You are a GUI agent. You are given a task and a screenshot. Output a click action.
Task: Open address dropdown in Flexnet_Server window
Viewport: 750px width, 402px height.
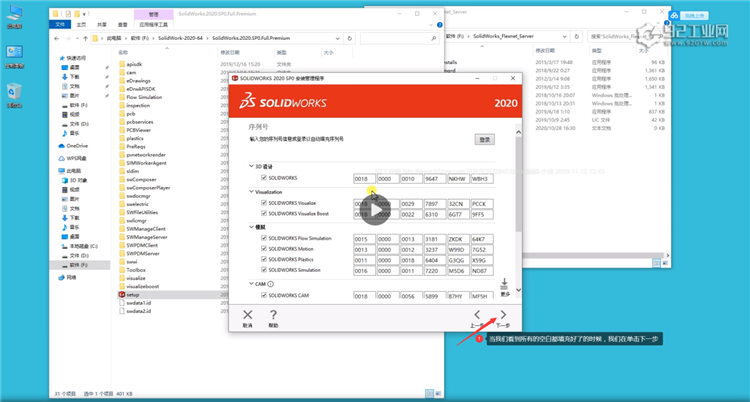[x=566, y=36]
